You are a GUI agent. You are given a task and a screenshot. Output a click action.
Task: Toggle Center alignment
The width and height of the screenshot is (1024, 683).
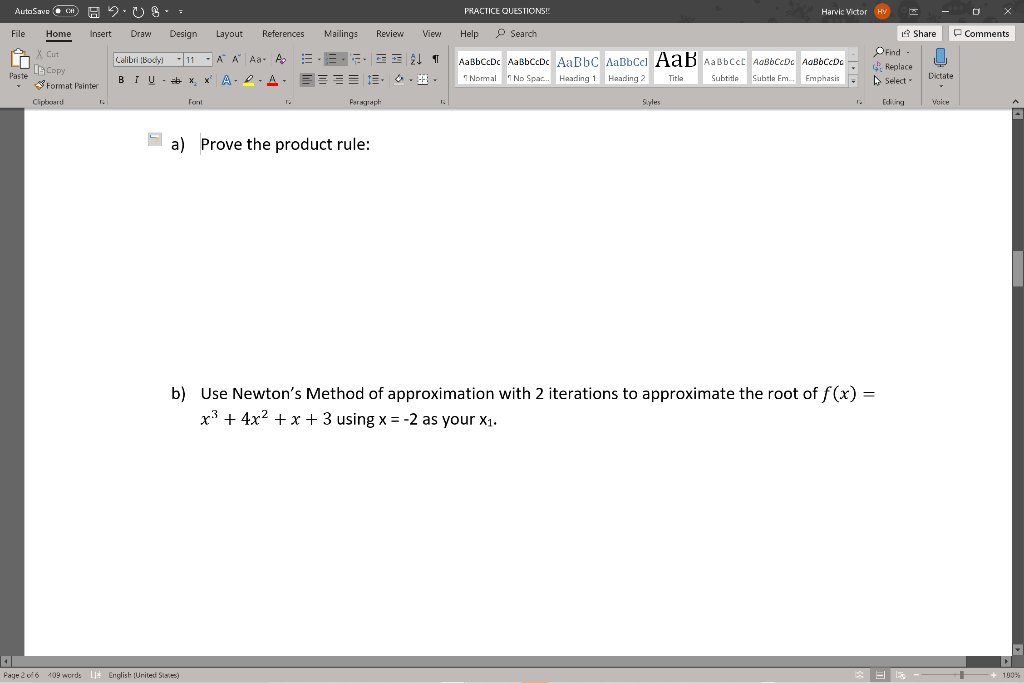(x=321, y=78)
